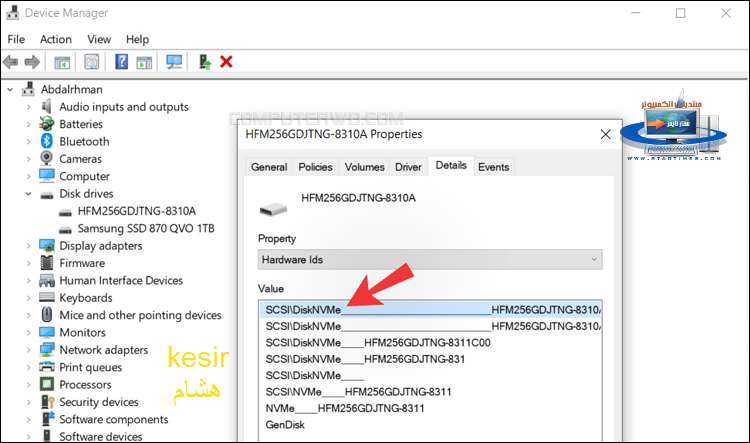Select Samsung SSD 870 QVO 1TB
Screen dimensions: 750x443
coord(146,228)
